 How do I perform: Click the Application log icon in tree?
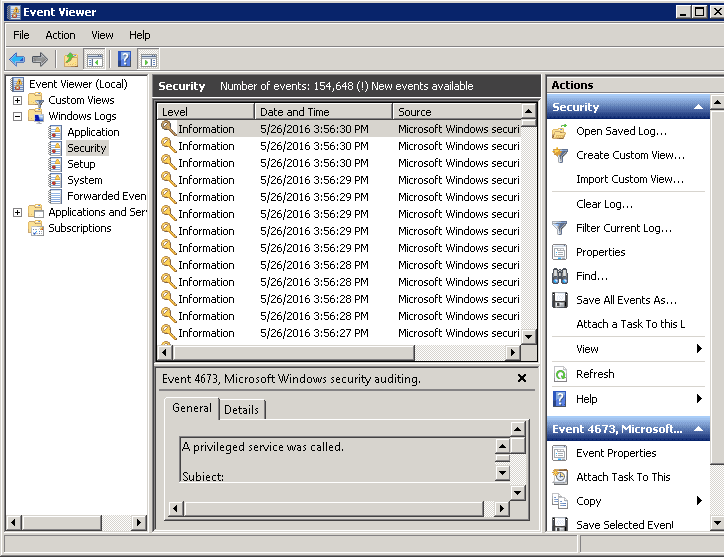click(x=55, y=132)
